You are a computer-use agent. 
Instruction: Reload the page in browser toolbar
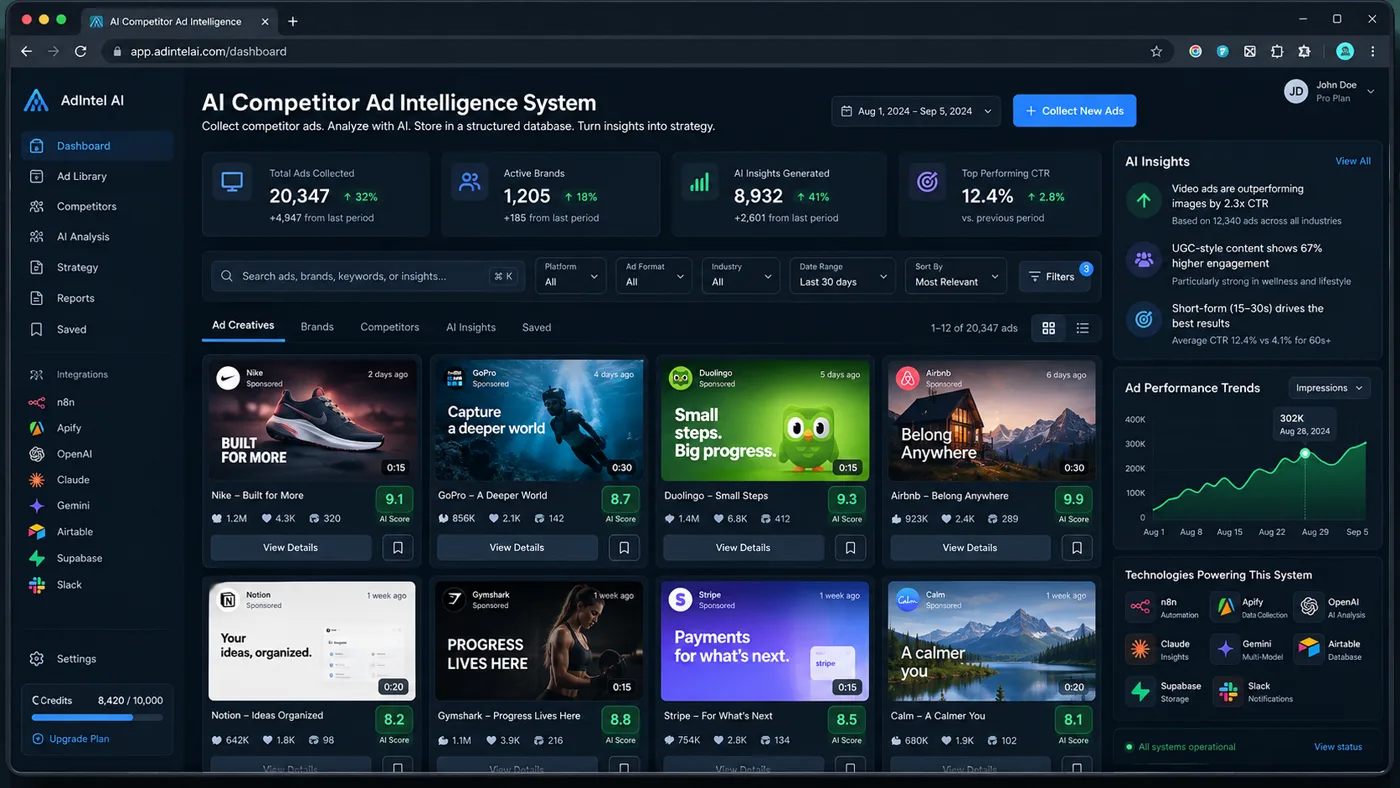click(x=80, y=51)
